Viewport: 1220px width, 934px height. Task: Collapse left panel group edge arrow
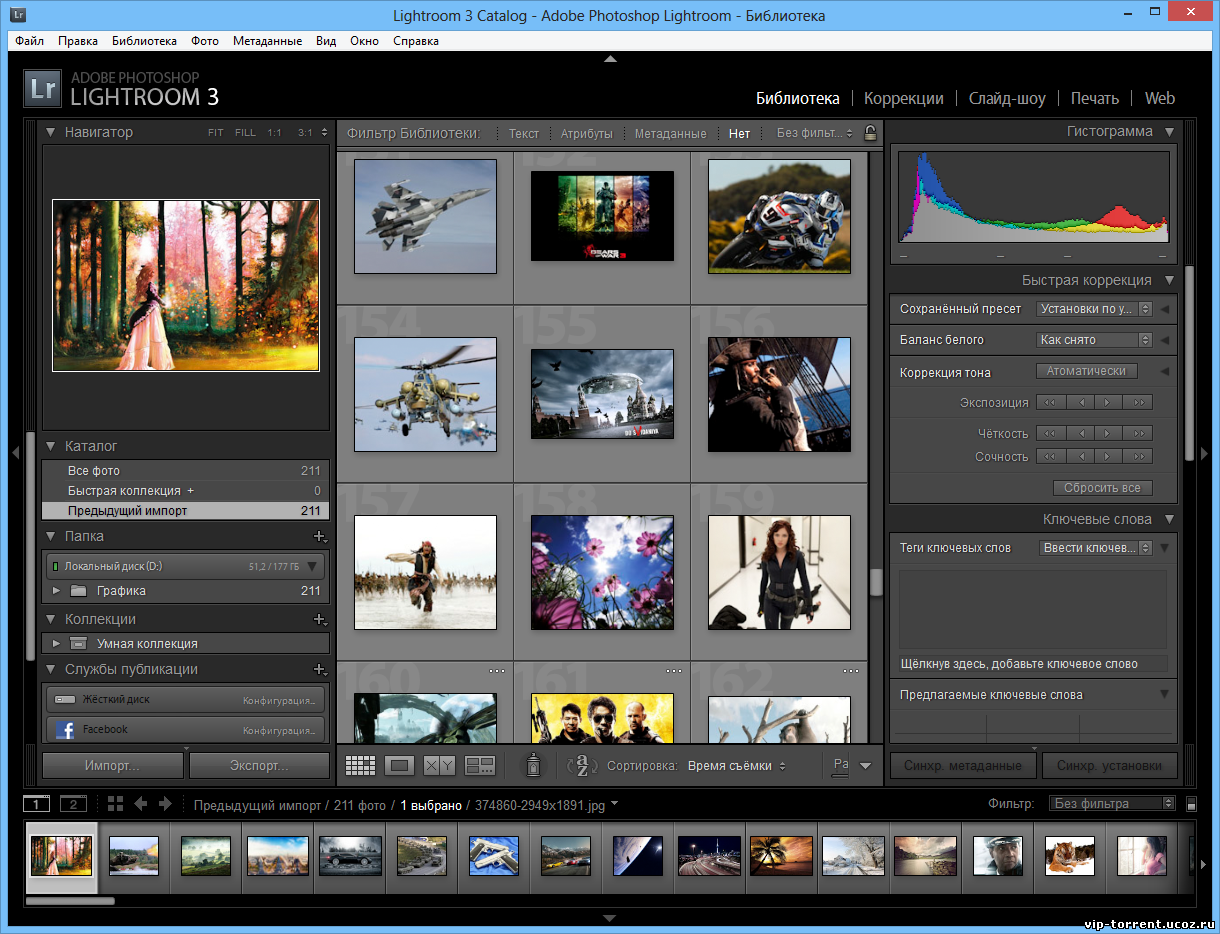pos(15,453)
